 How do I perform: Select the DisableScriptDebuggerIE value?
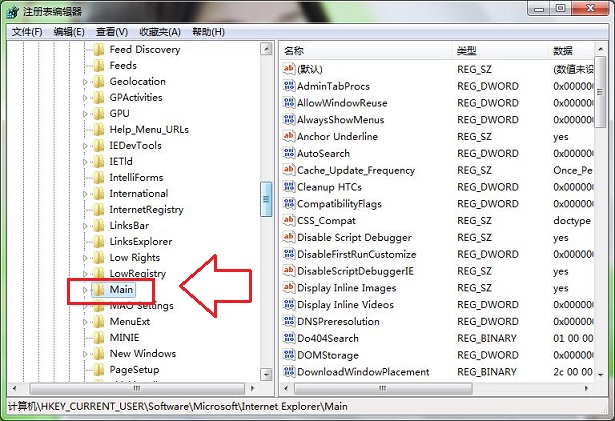click(x=355, y=271)
